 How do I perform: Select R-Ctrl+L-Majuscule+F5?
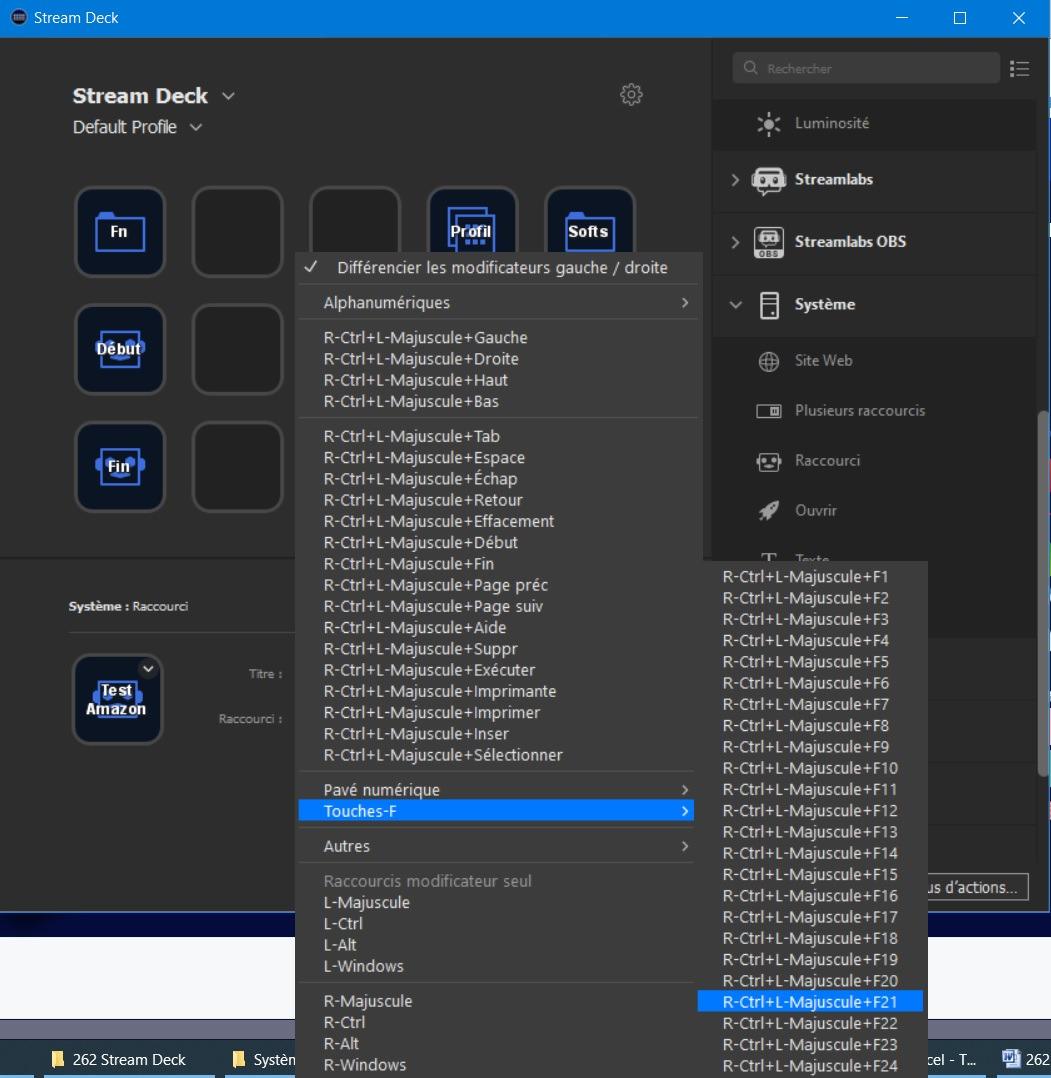[x=812, y=662]
